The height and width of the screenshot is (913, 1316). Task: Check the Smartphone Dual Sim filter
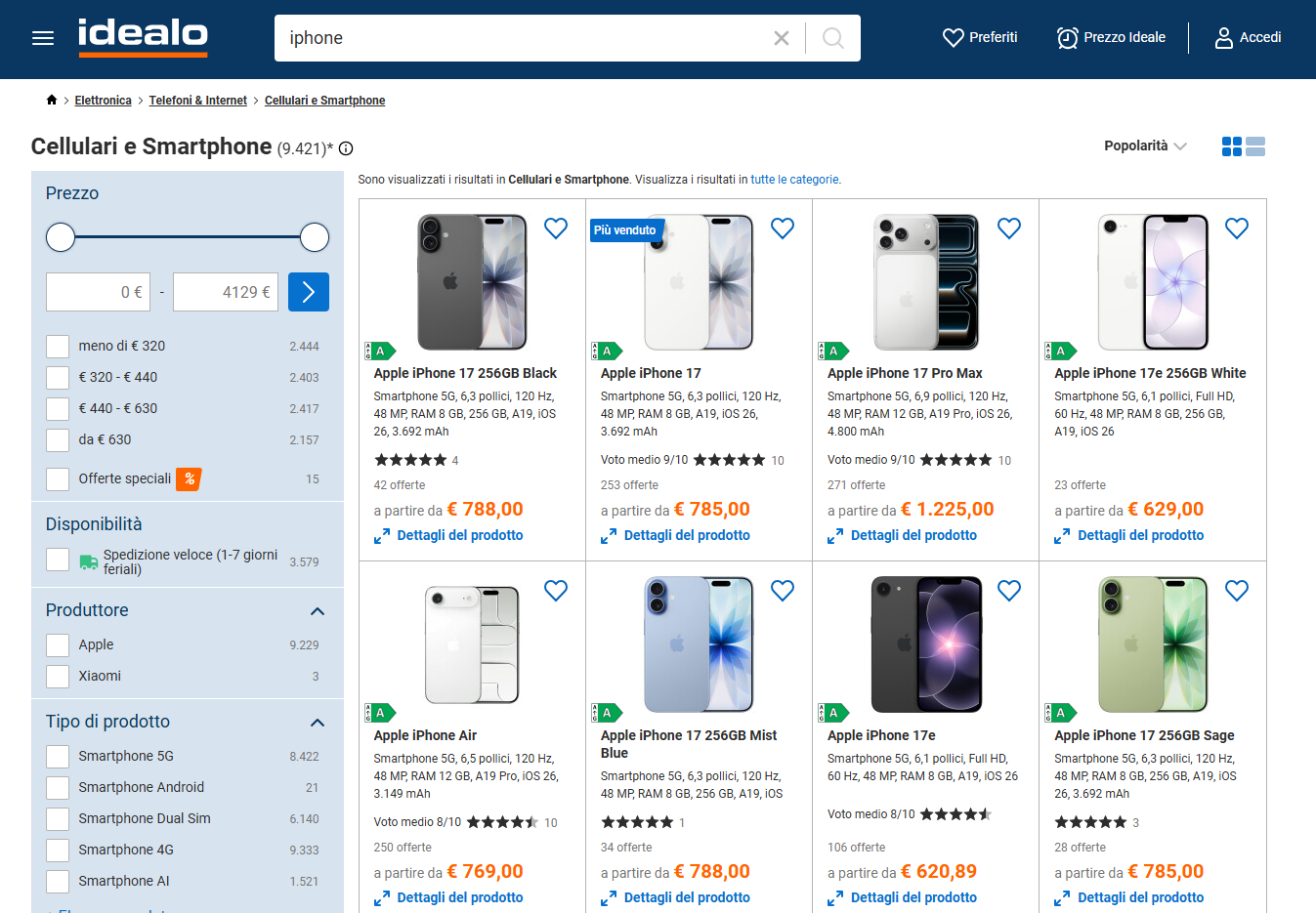[x=58, y=818]
